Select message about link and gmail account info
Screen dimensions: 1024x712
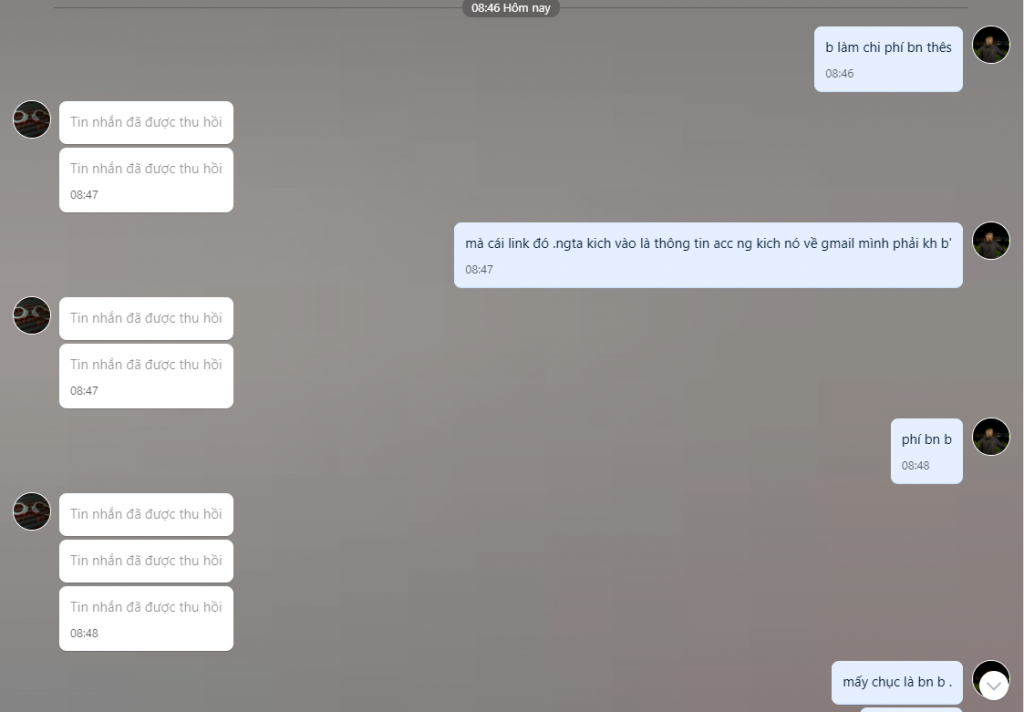[x=708, y=255]
